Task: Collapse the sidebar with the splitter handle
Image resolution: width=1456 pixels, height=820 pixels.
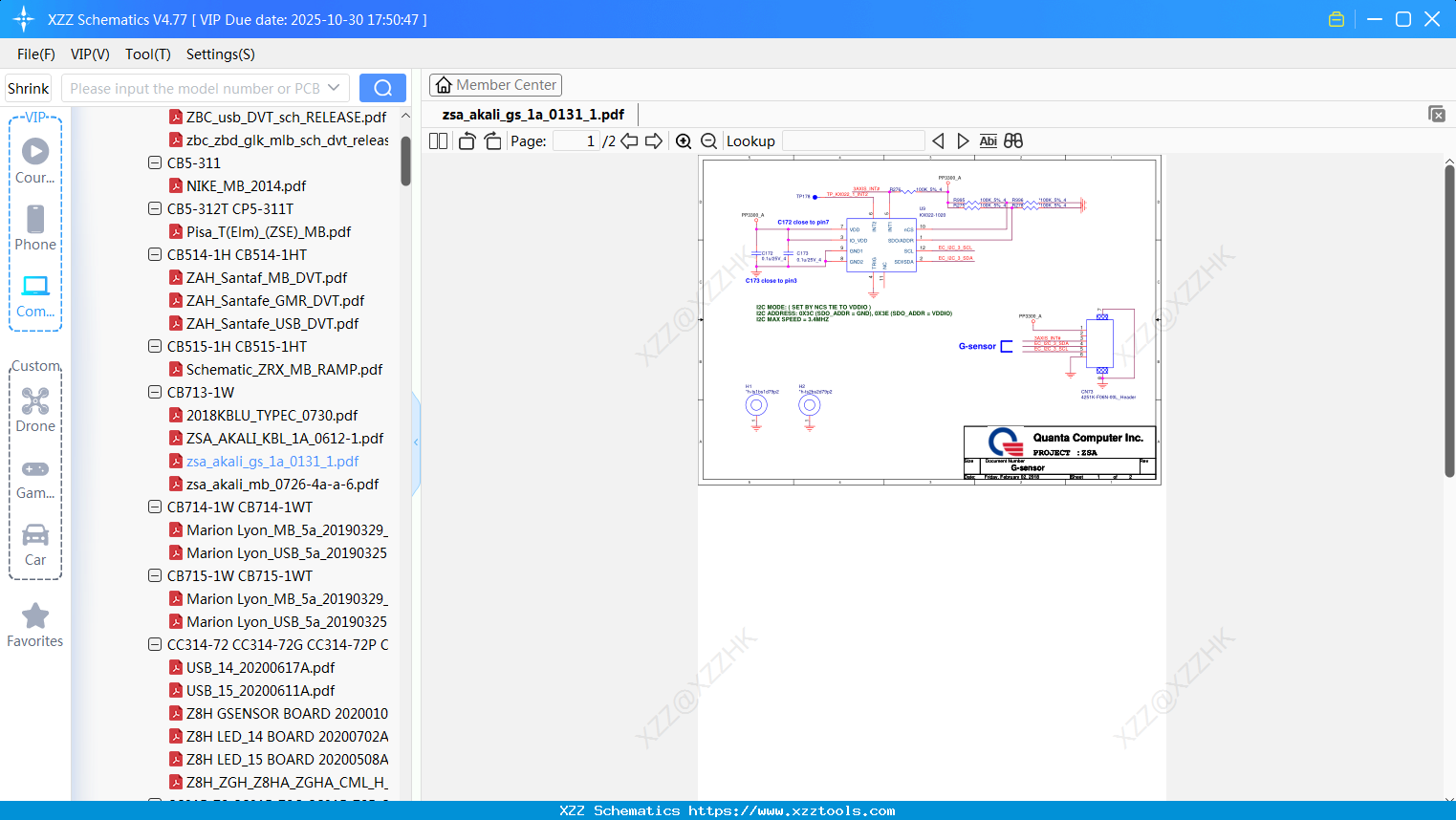Action: 416,442
